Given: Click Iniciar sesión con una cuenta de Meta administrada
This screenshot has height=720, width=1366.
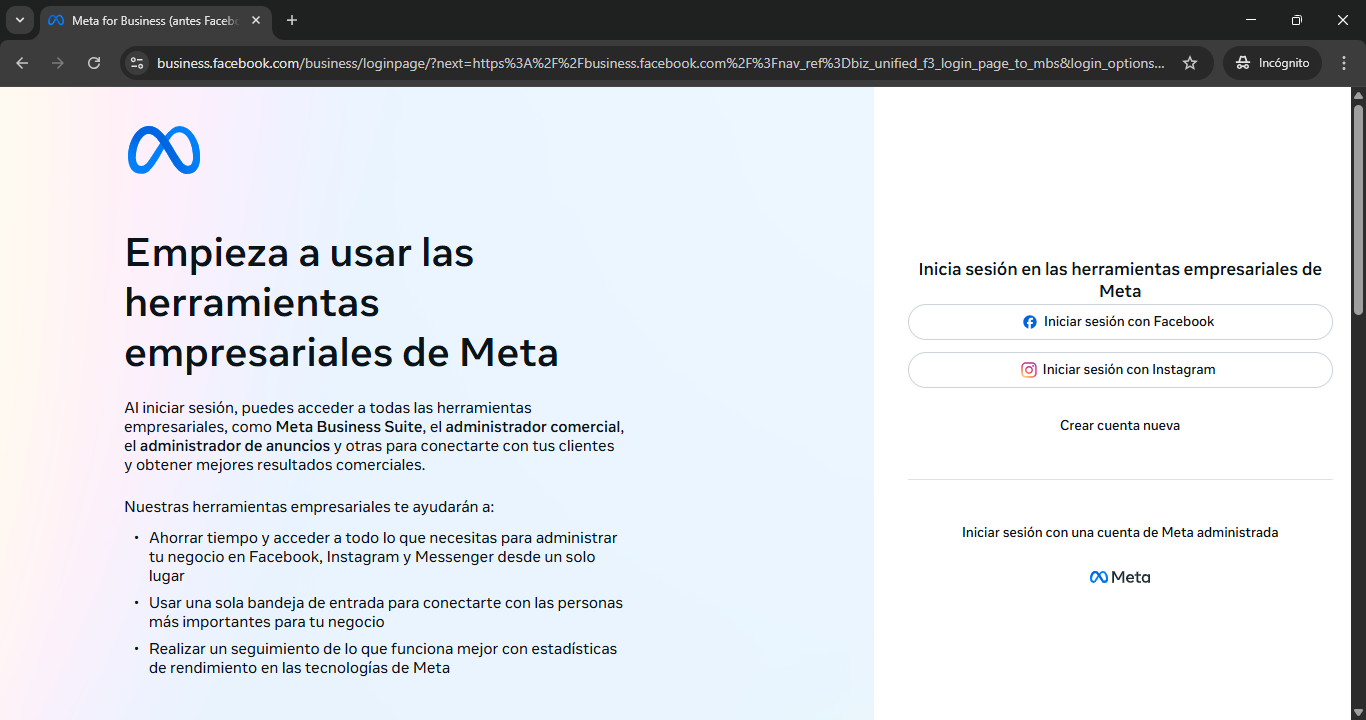Looking at the screenshot, I should click(1120, 533).
